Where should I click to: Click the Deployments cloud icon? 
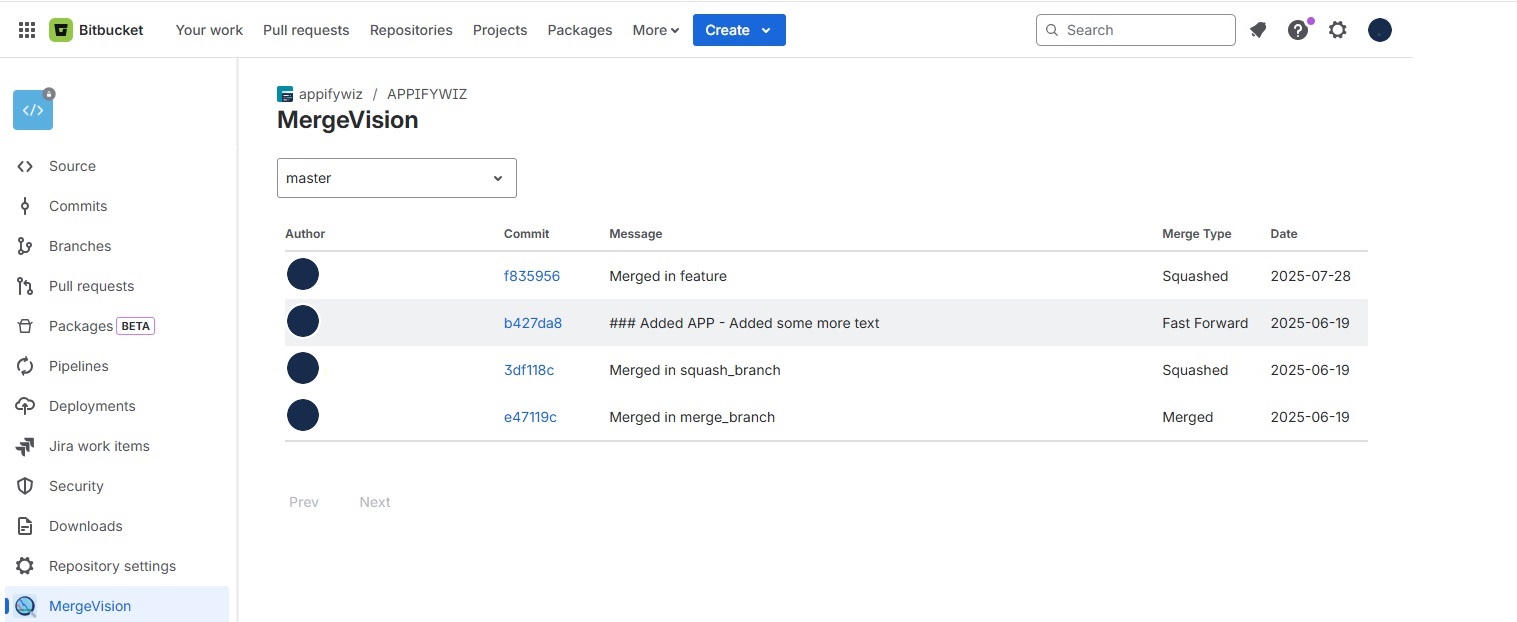pyautogui.click(x=25, y=406)
